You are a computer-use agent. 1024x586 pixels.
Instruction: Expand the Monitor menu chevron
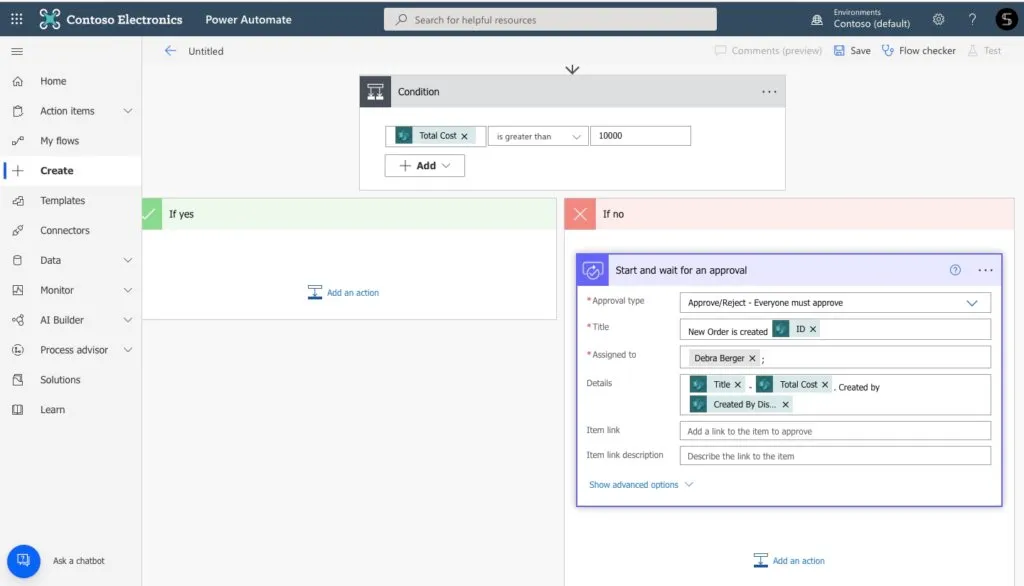click(128, 290)
